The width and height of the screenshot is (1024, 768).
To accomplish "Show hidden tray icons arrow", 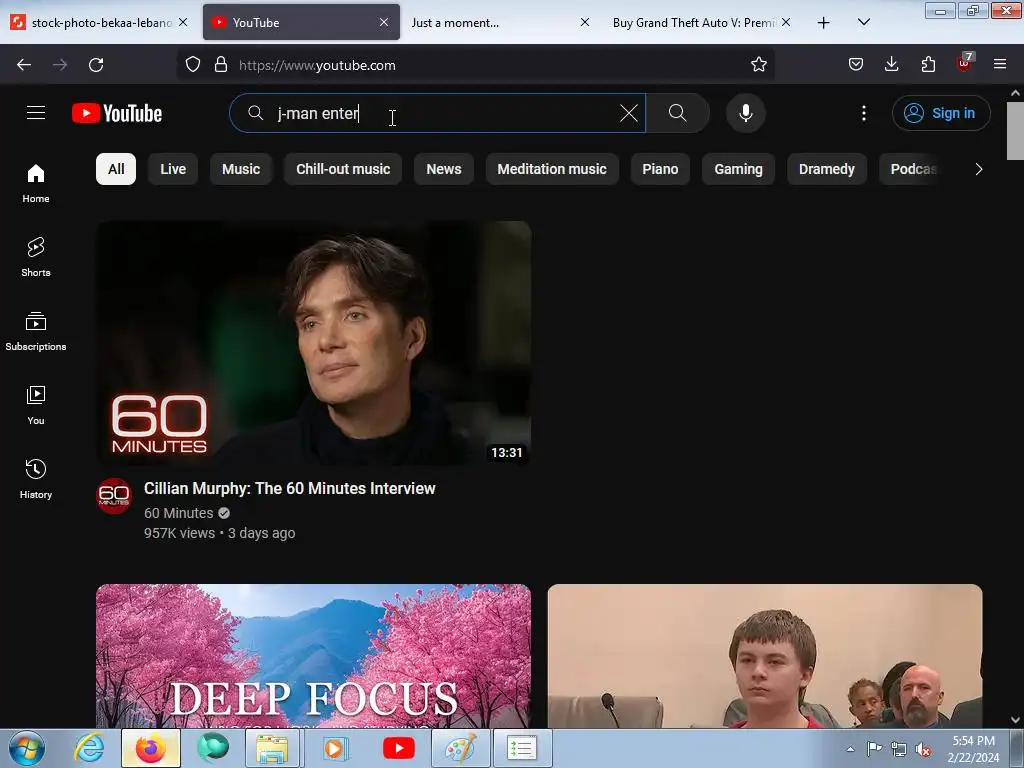I will pyautogui.click(x=850, y=749).
